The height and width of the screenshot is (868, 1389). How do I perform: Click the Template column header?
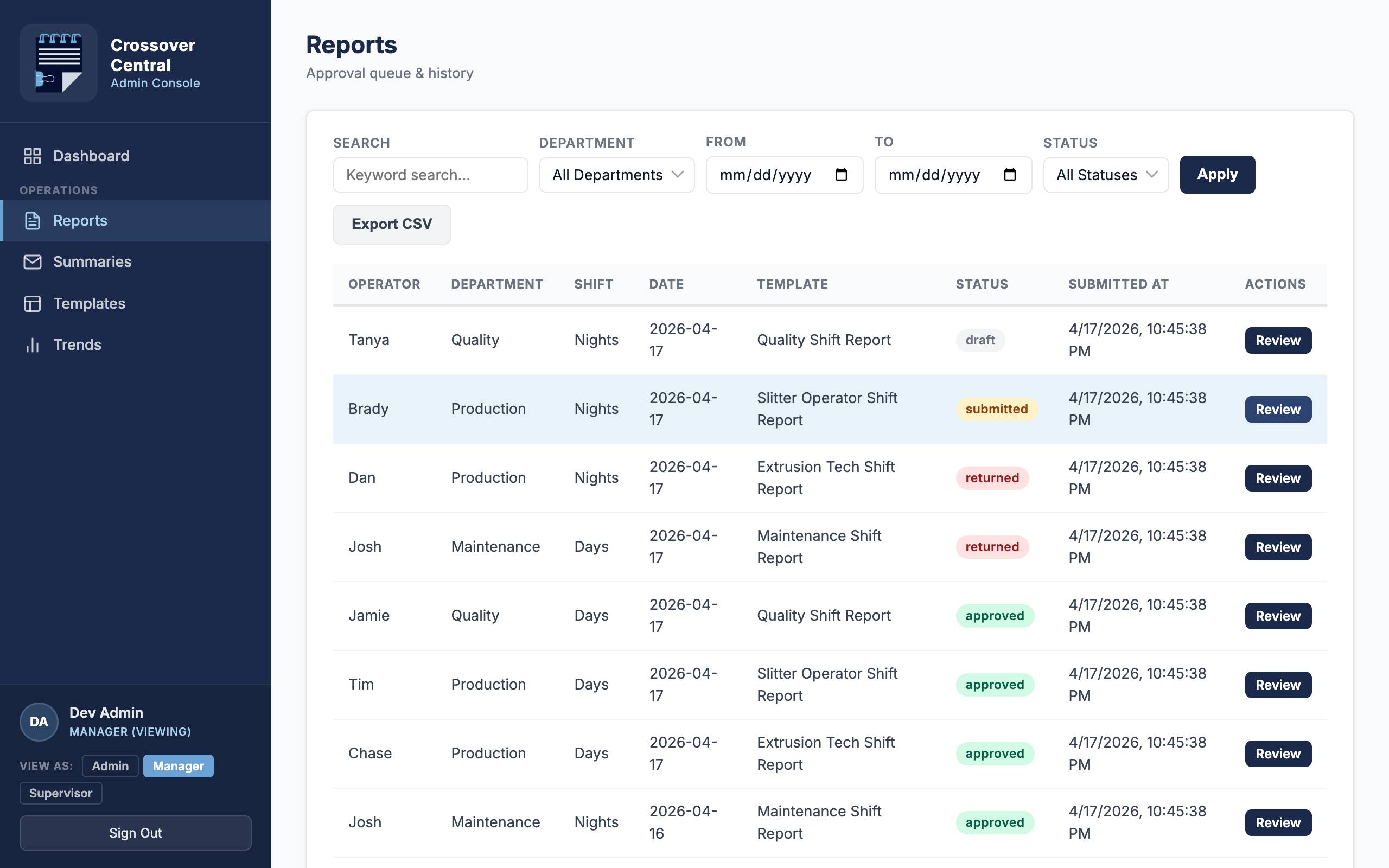pyautogui.click(x=792, y=284)
